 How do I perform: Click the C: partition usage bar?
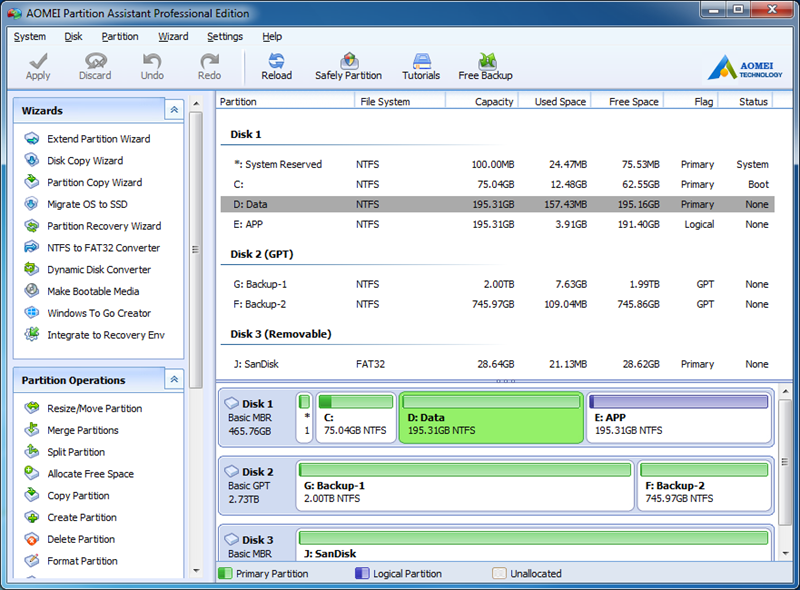[355, 402]
